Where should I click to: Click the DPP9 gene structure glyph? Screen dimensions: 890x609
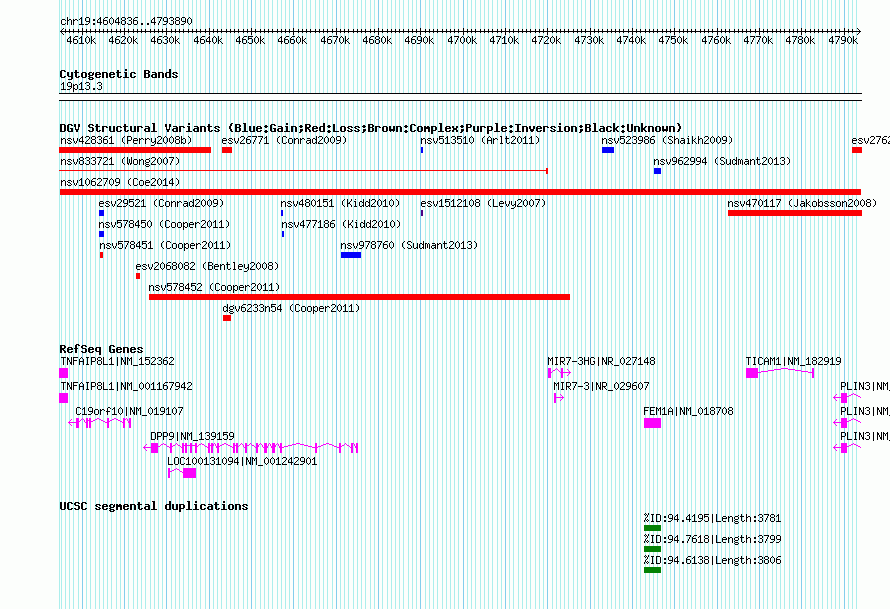point(250,448)
